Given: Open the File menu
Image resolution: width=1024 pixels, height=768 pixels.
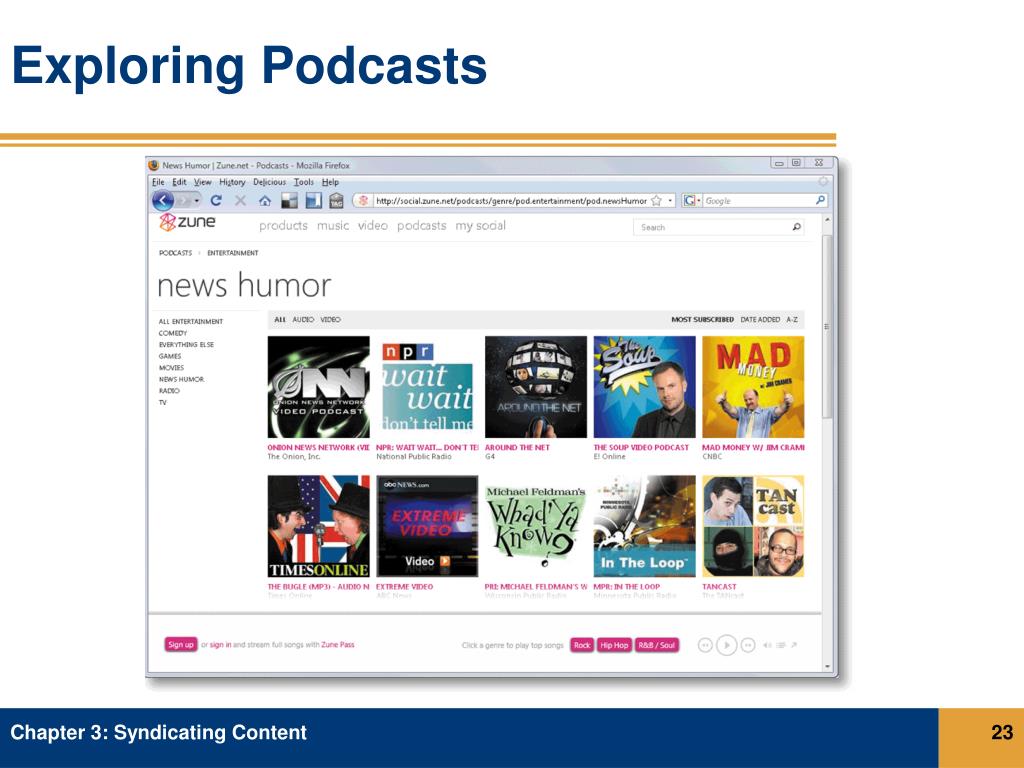Looking at the screenshot, I should tap(158, 182).
